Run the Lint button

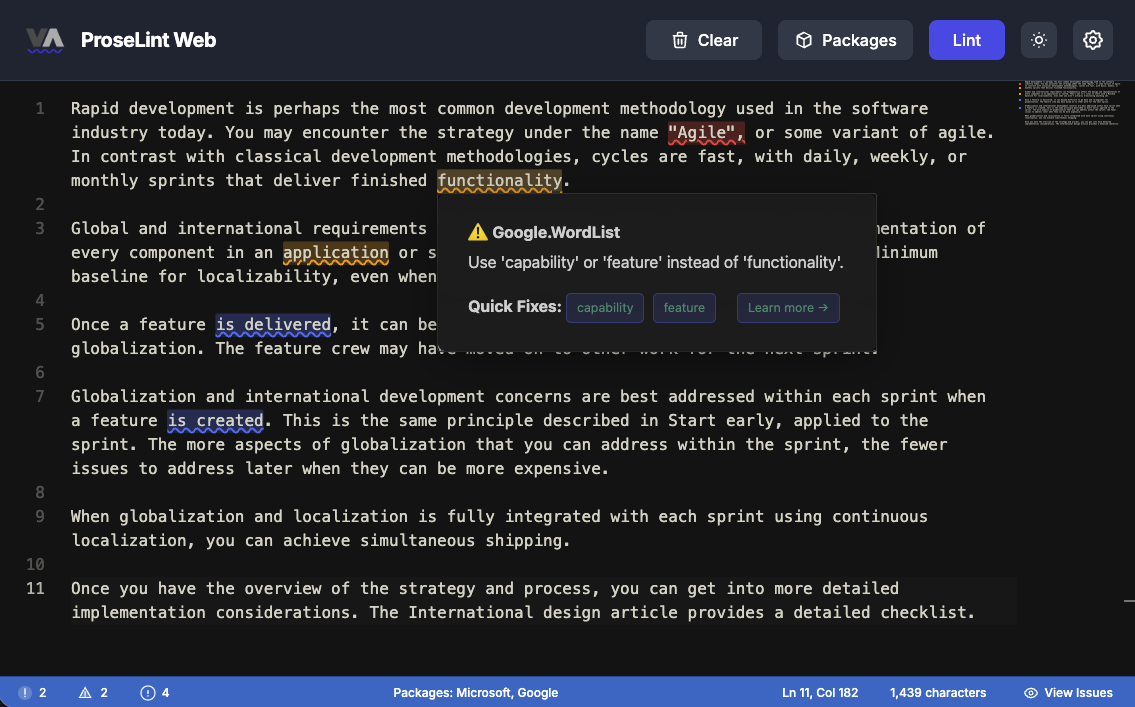pos(966,40)
